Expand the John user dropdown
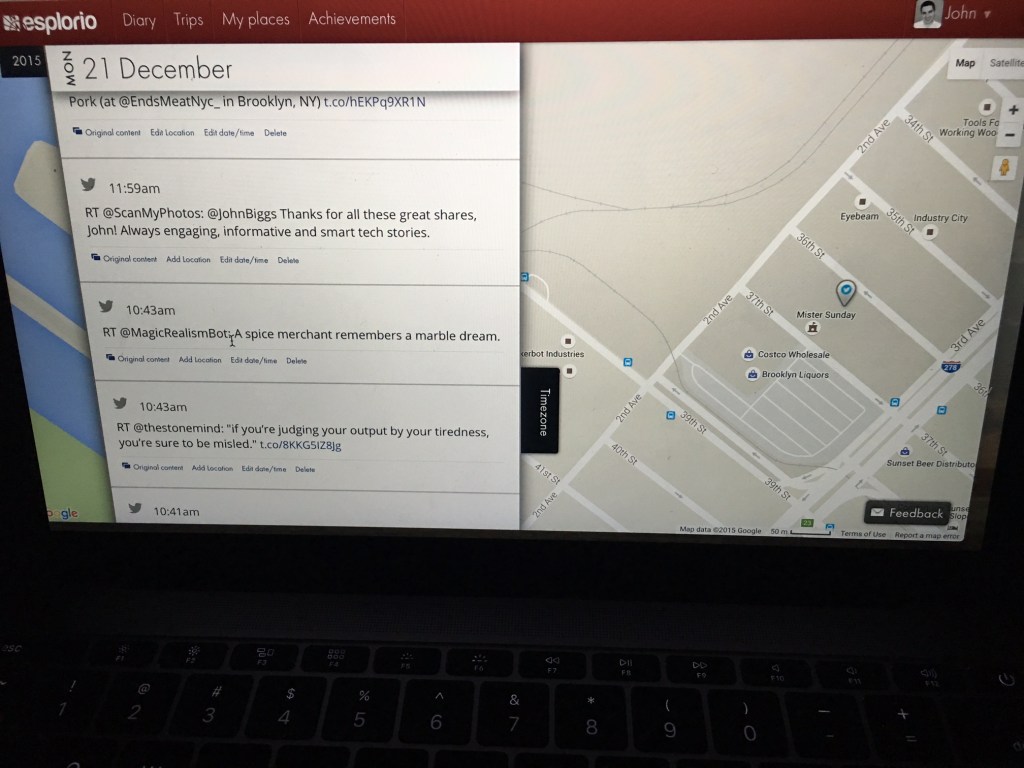This screenshot has width=1024, height=768. coord(968,13)
